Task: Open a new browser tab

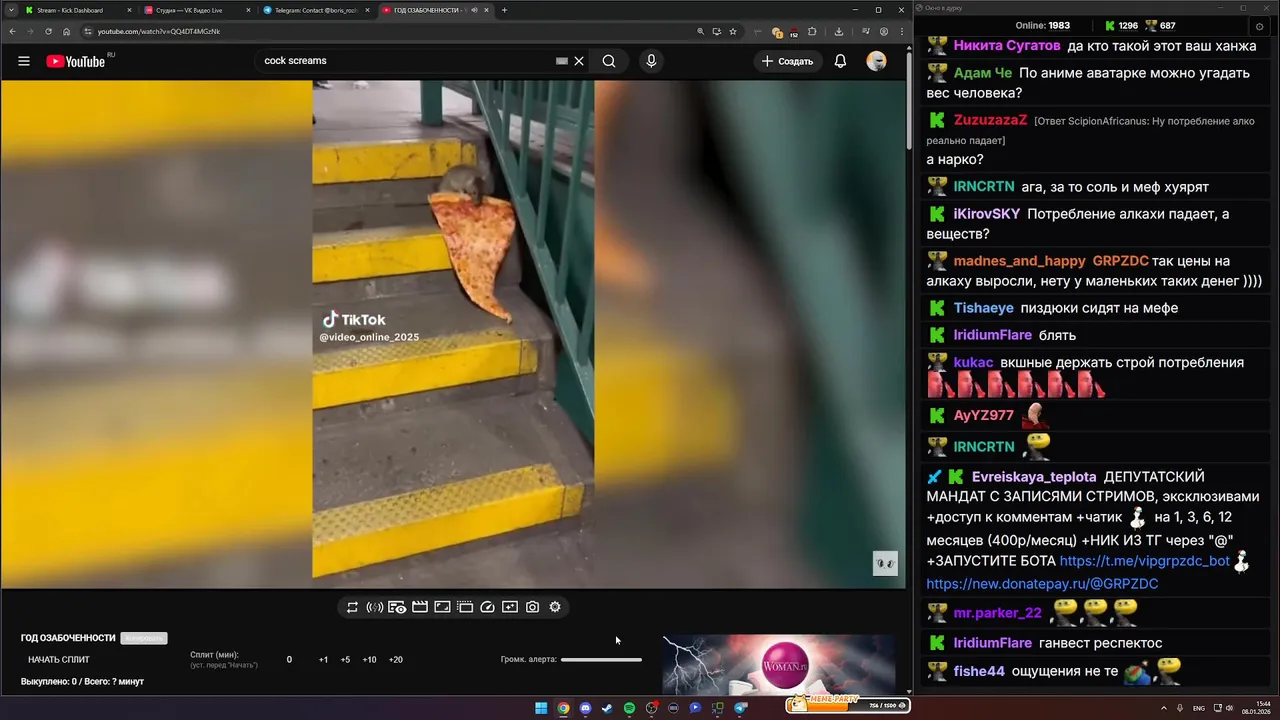Action: tap(504, 10)
